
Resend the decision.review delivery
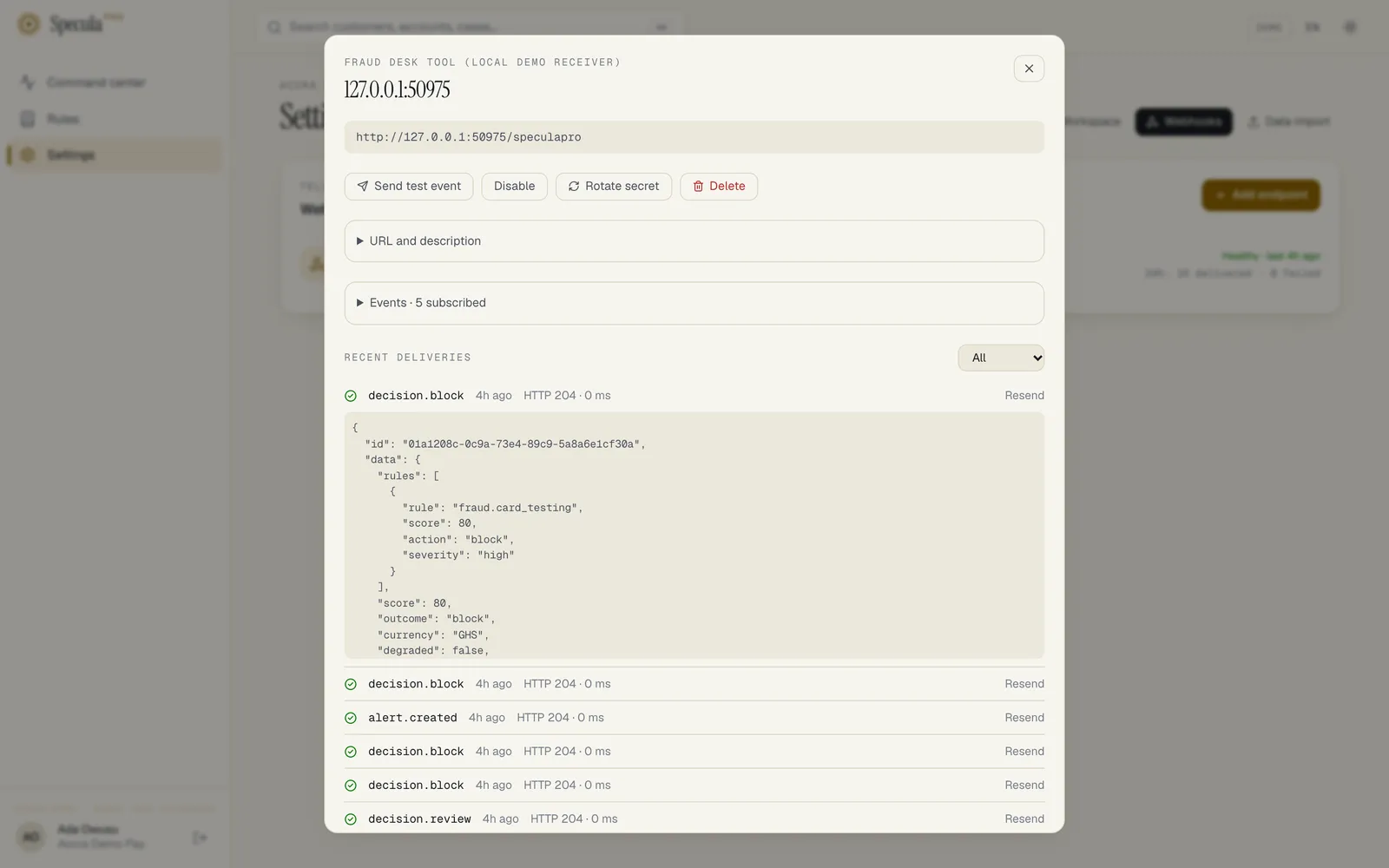[1024, 819]
